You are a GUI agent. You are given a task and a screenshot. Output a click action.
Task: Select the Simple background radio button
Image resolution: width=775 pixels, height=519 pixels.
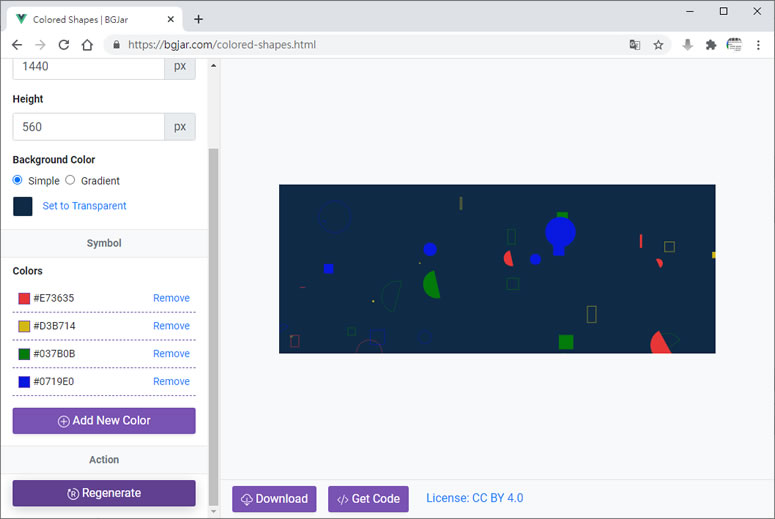[x=18, y=180]
